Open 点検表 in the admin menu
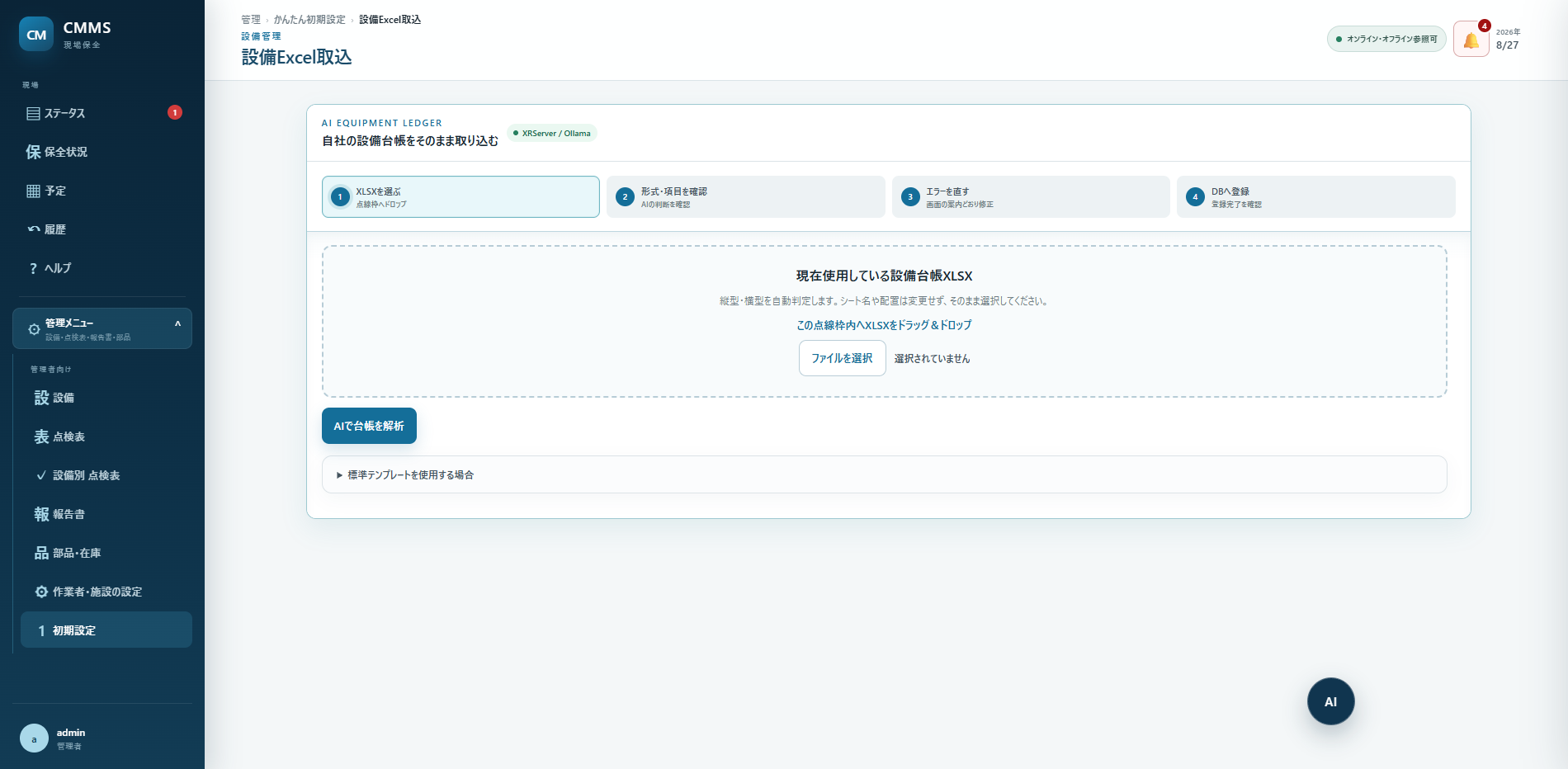Screen dimensions: 1568x769 [x=106, y=436]
